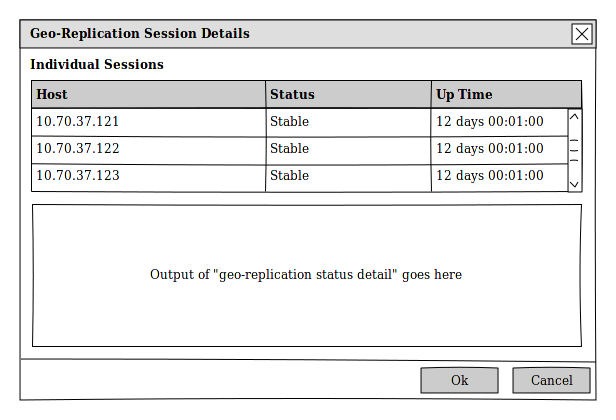
Task: Click the scrollbar up arrow
Action: 574,118
